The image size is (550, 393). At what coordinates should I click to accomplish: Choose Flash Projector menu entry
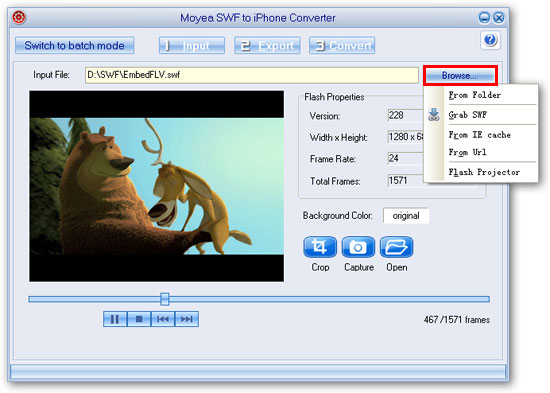pos(481,172)
